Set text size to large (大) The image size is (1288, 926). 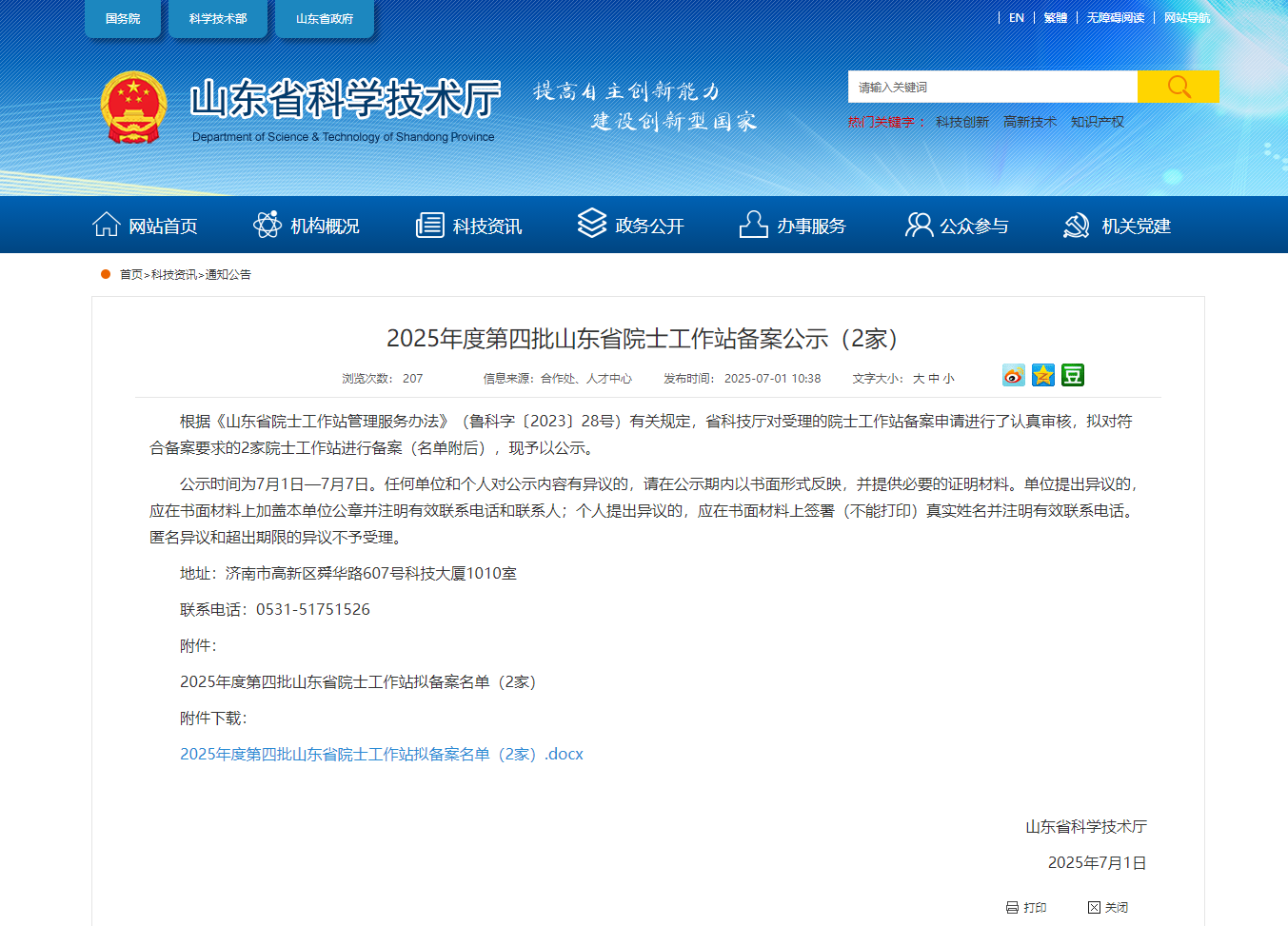(x=919, y=379)
